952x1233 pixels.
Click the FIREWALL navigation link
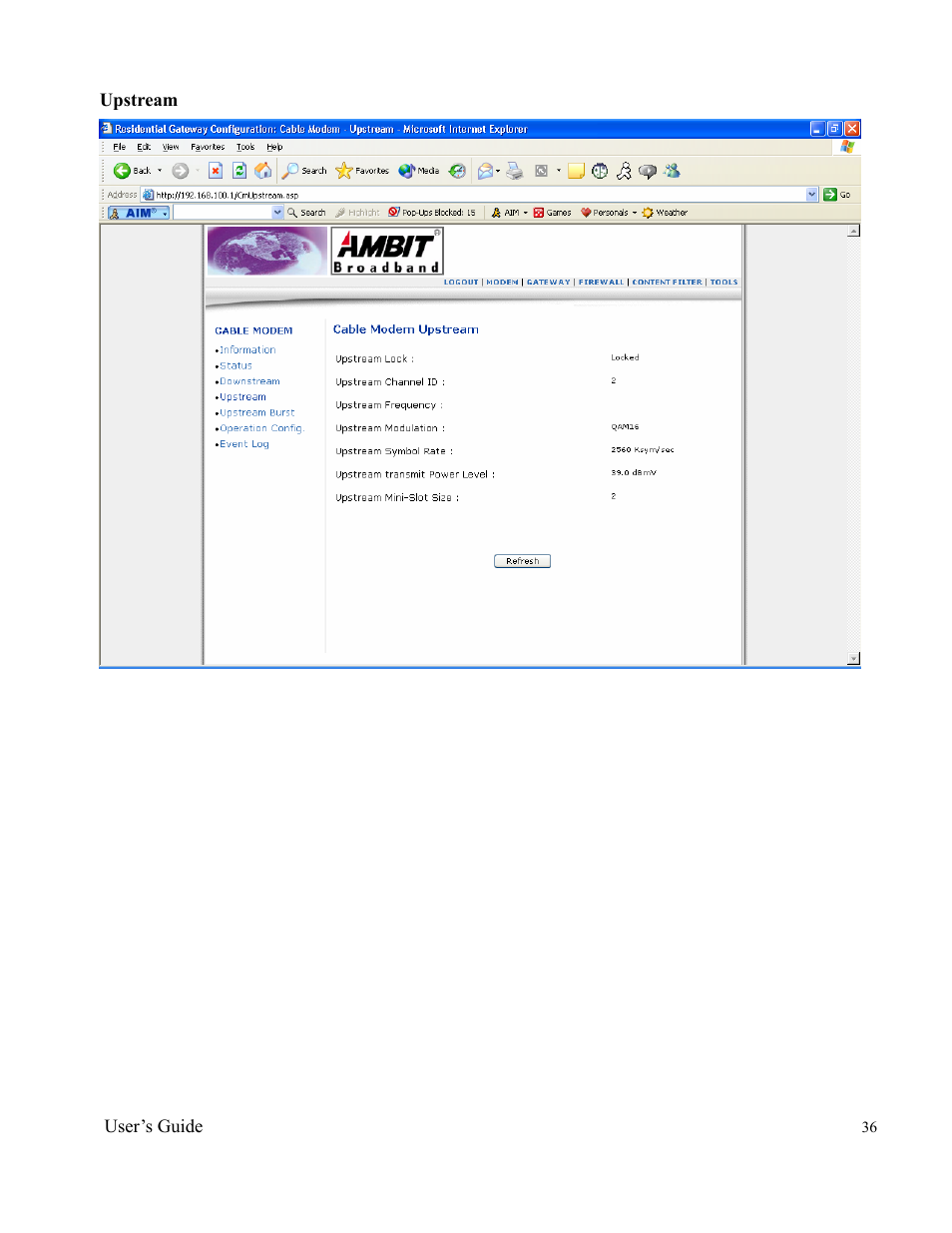click(601, 283)
